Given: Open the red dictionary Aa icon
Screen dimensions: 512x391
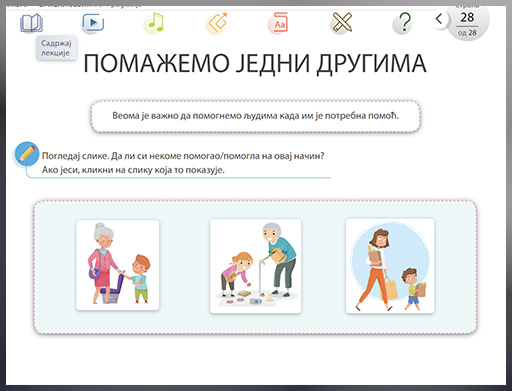Looking at the screenshot, I should tap(279, 23).
